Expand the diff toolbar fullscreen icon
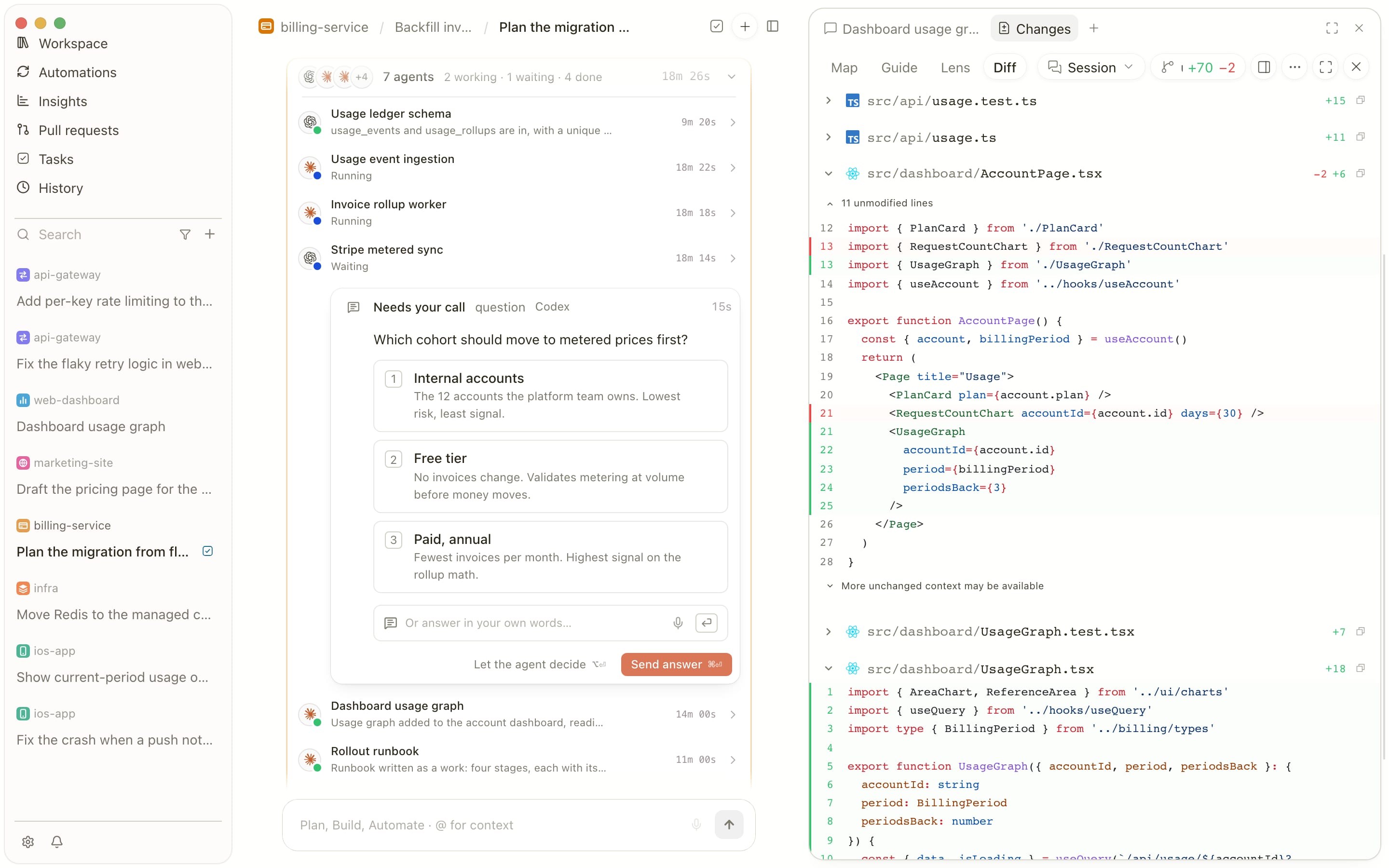 [1326, 67]
